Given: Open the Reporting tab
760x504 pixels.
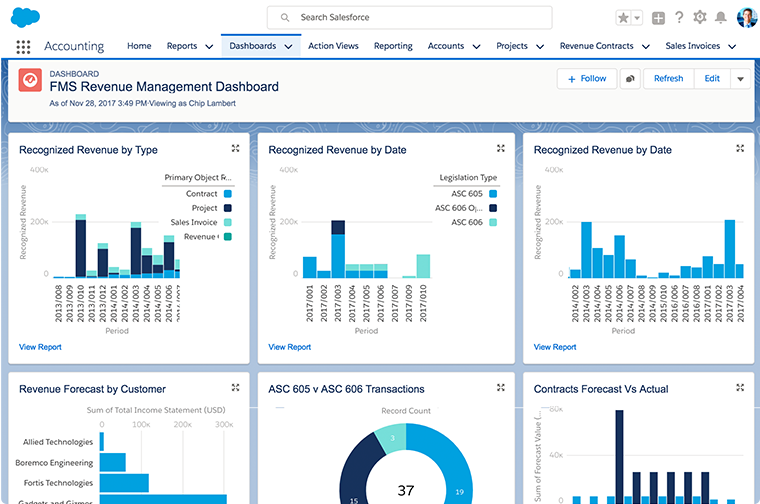Looking at the screenshot, I should [x=393, y=46].
